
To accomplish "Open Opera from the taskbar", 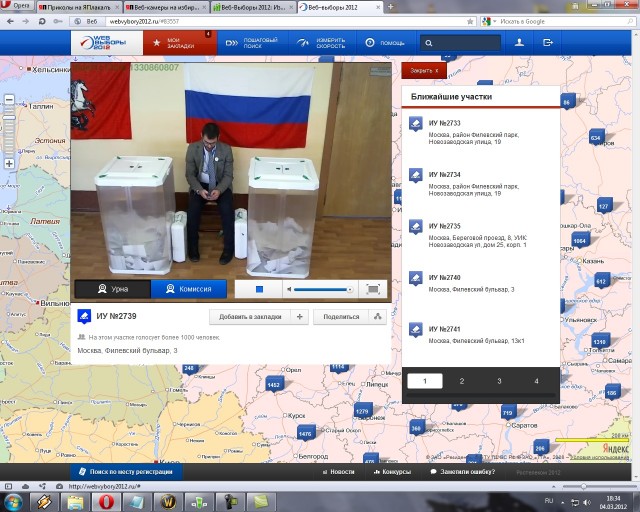I will [x=106, y=502].
